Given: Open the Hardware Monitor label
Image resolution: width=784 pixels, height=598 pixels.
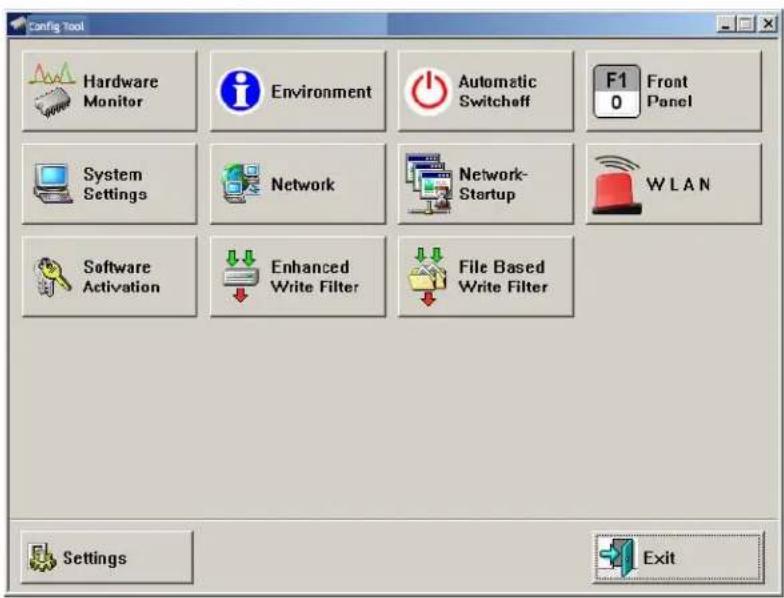Looking at the screenshot, I should tap(120, 91).
